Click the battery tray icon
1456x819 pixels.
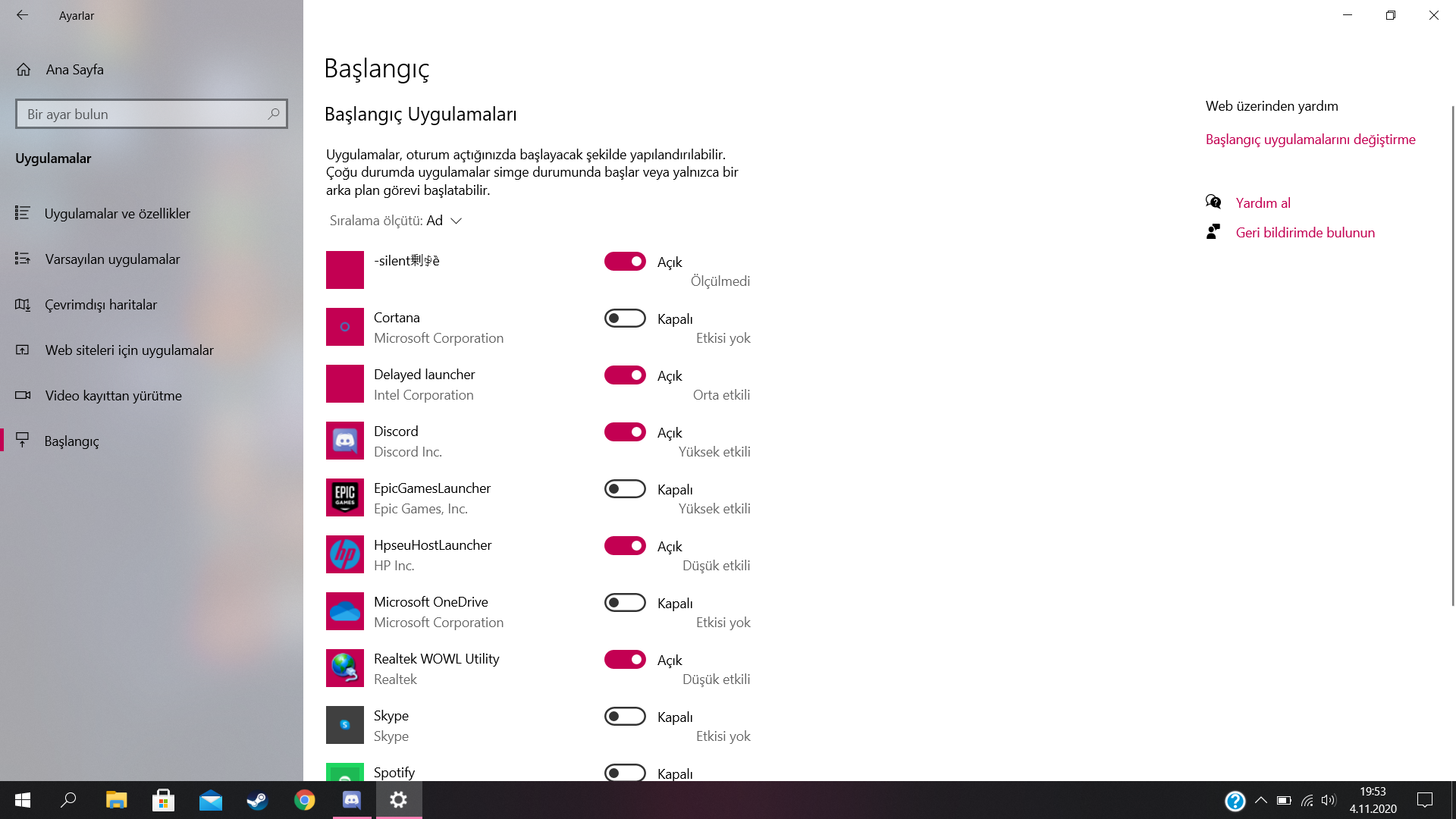1284,800
